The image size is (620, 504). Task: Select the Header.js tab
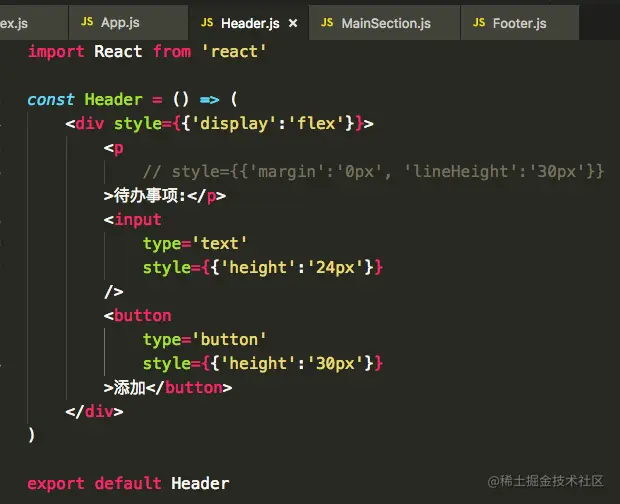(x=248, y=23)
